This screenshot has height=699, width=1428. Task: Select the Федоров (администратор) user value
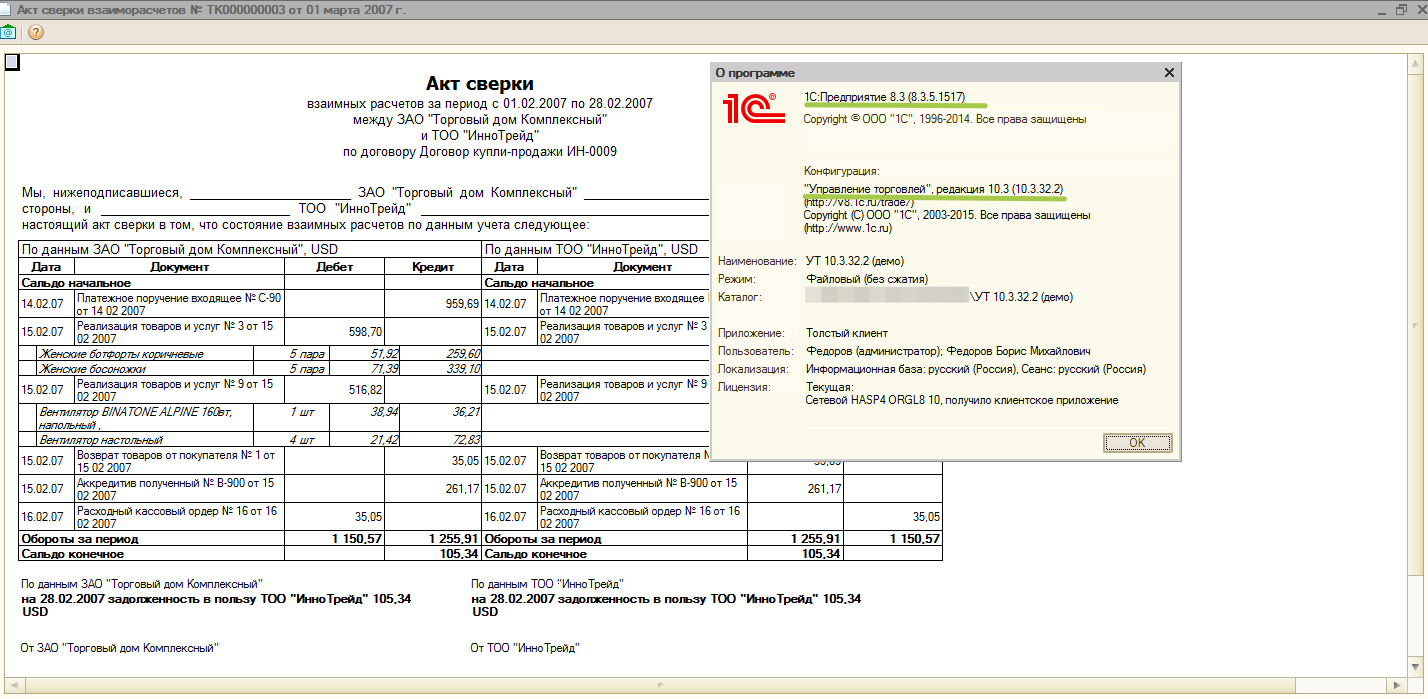point(948,351)
